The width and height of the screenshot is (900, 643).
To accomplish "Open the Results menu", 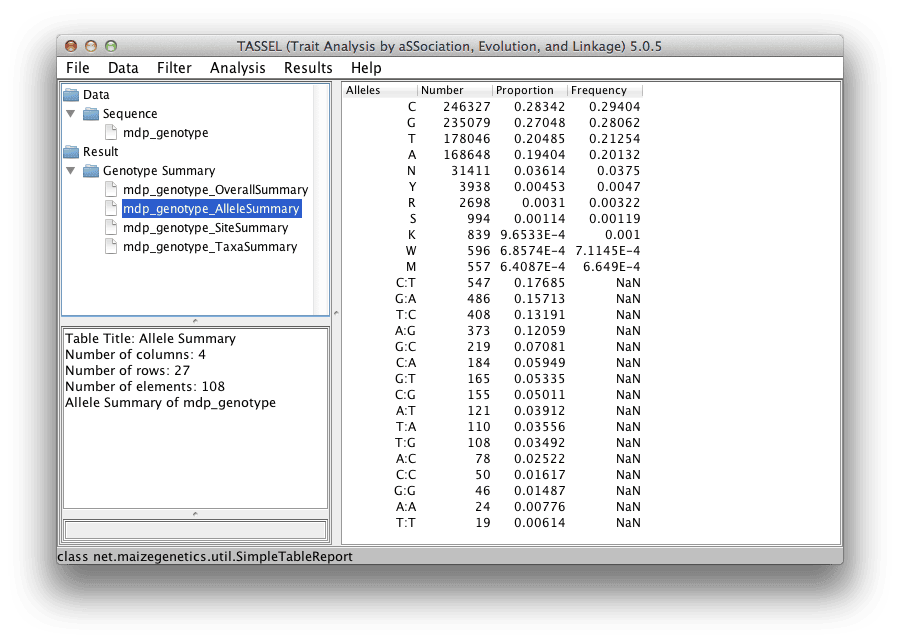I will [x=308, y=68].
